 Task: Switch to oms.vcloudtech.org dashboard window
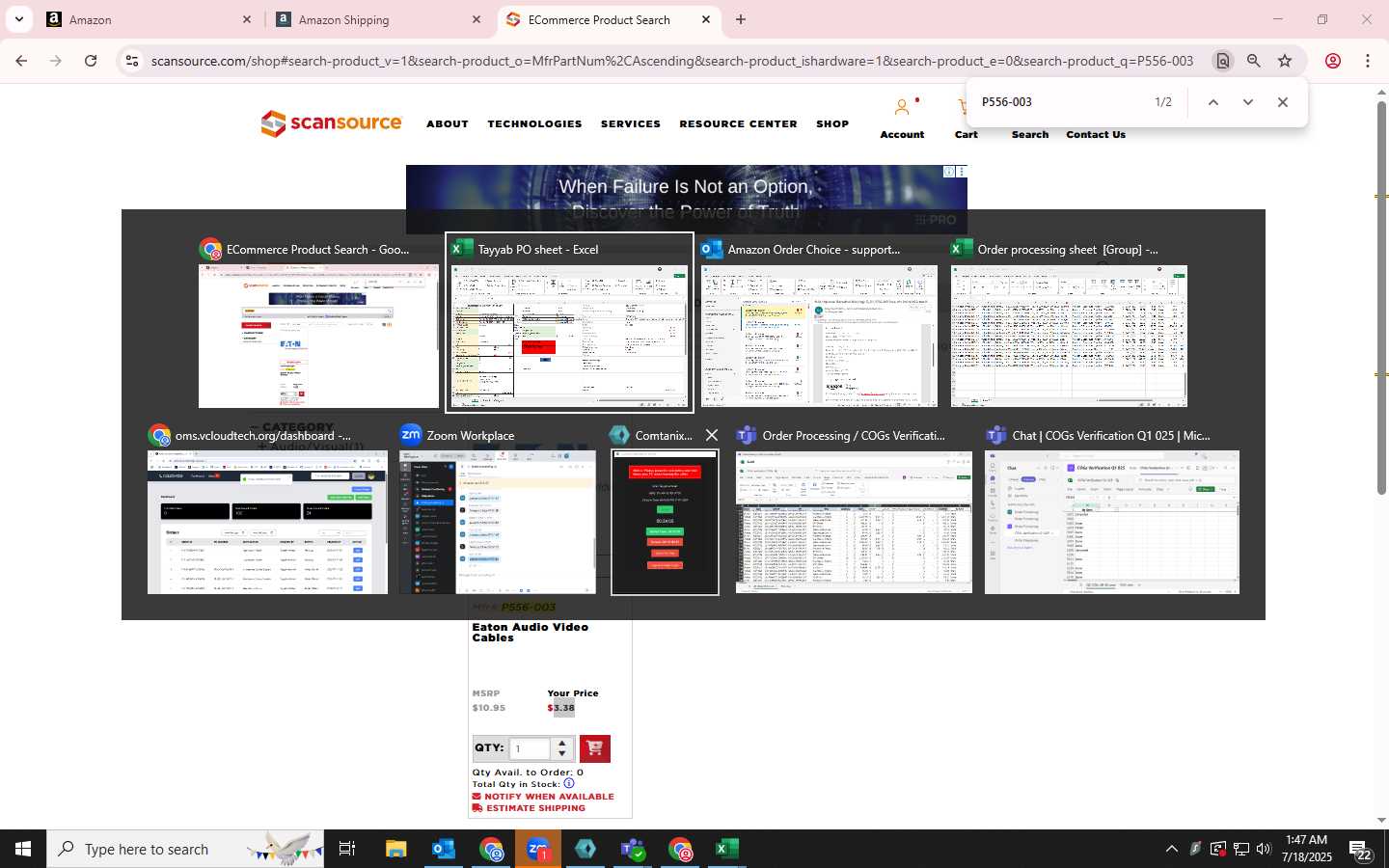tap(267, 509)
